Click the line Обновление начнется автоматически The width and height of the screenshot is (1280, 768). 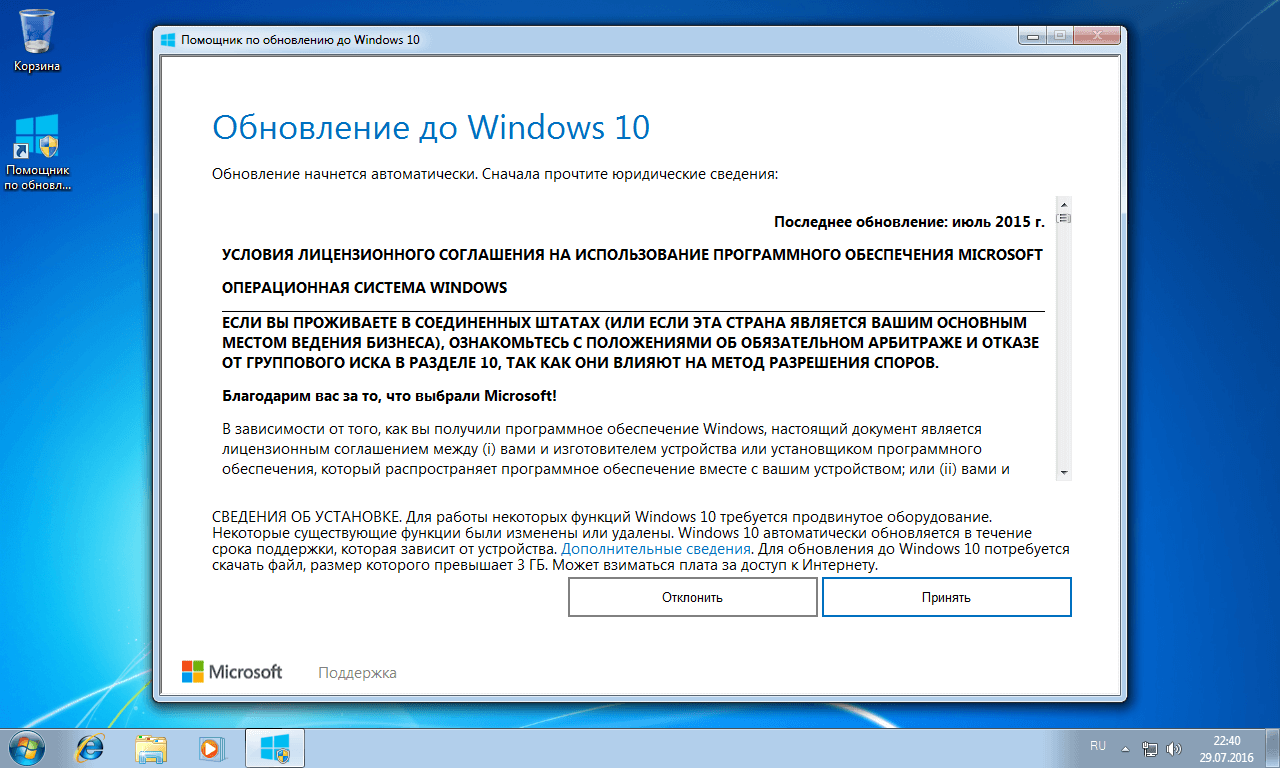(x=495, y=174)
